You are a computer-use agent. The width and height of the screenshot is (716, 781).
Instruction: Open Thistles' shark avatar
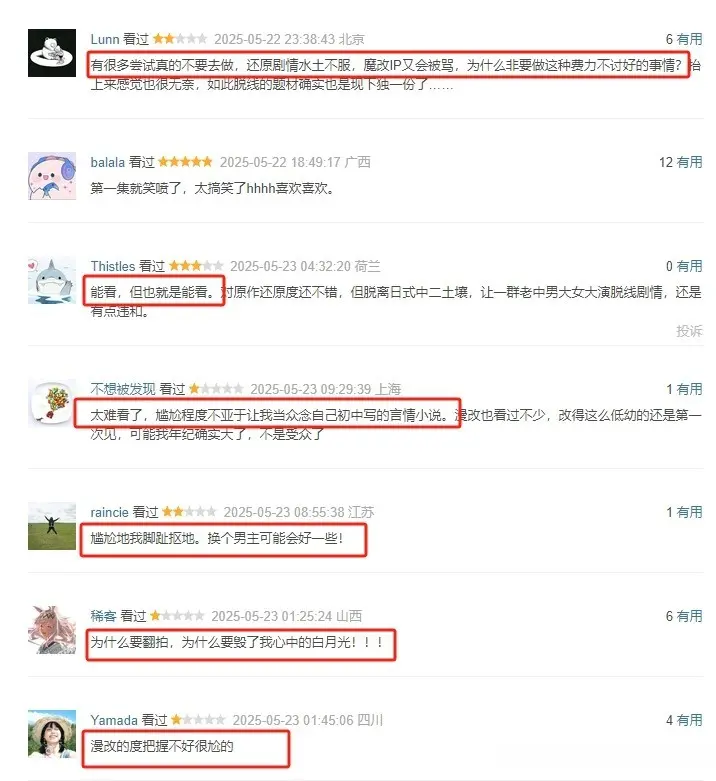52,280
